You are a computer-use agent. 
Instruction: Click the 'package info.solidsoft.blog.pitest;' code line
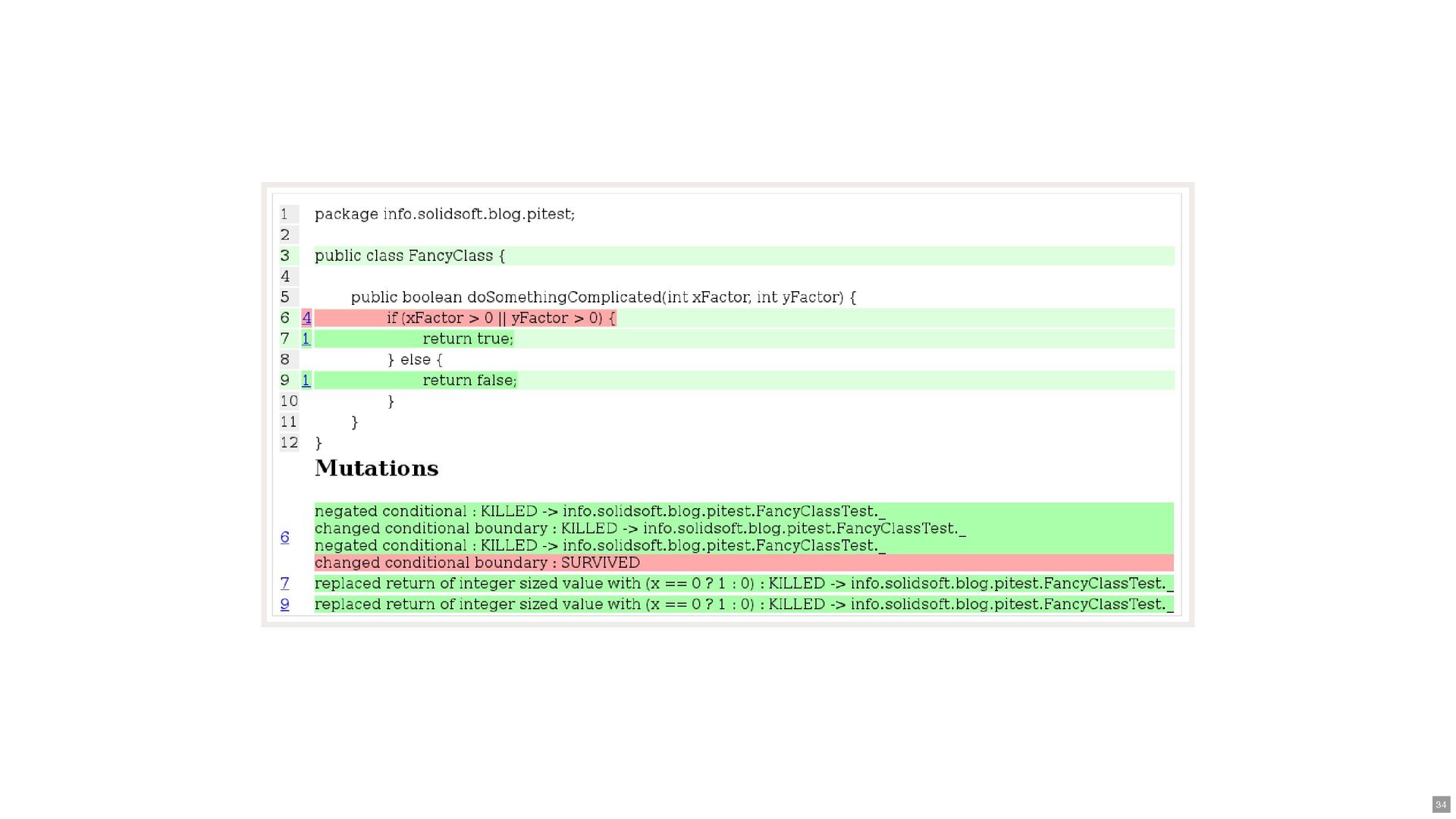point(444,215)
